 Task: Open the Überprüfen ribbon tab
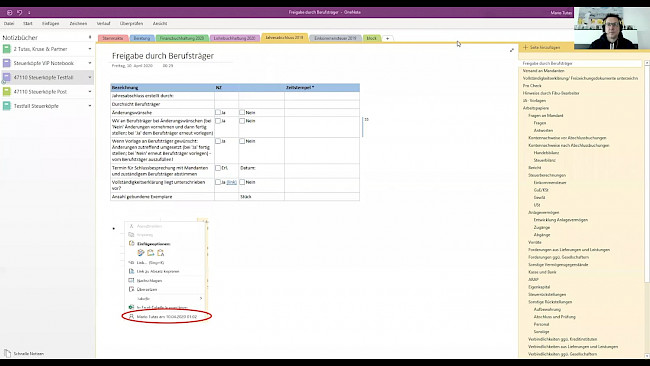(131, 24)
